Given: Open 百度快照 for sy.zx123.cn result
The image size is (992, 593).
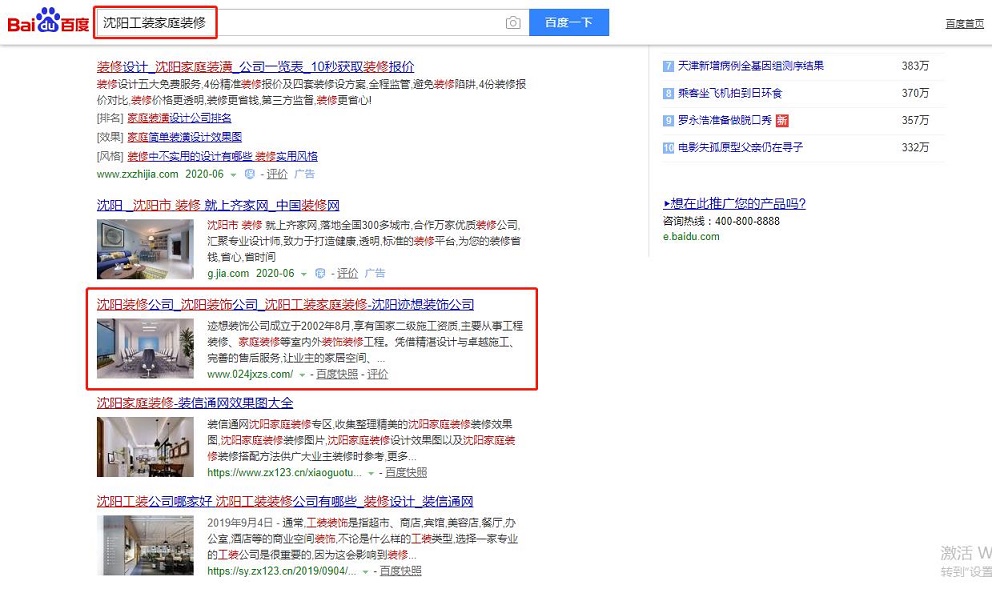Looking at the screenshot, I should [400, 571].
